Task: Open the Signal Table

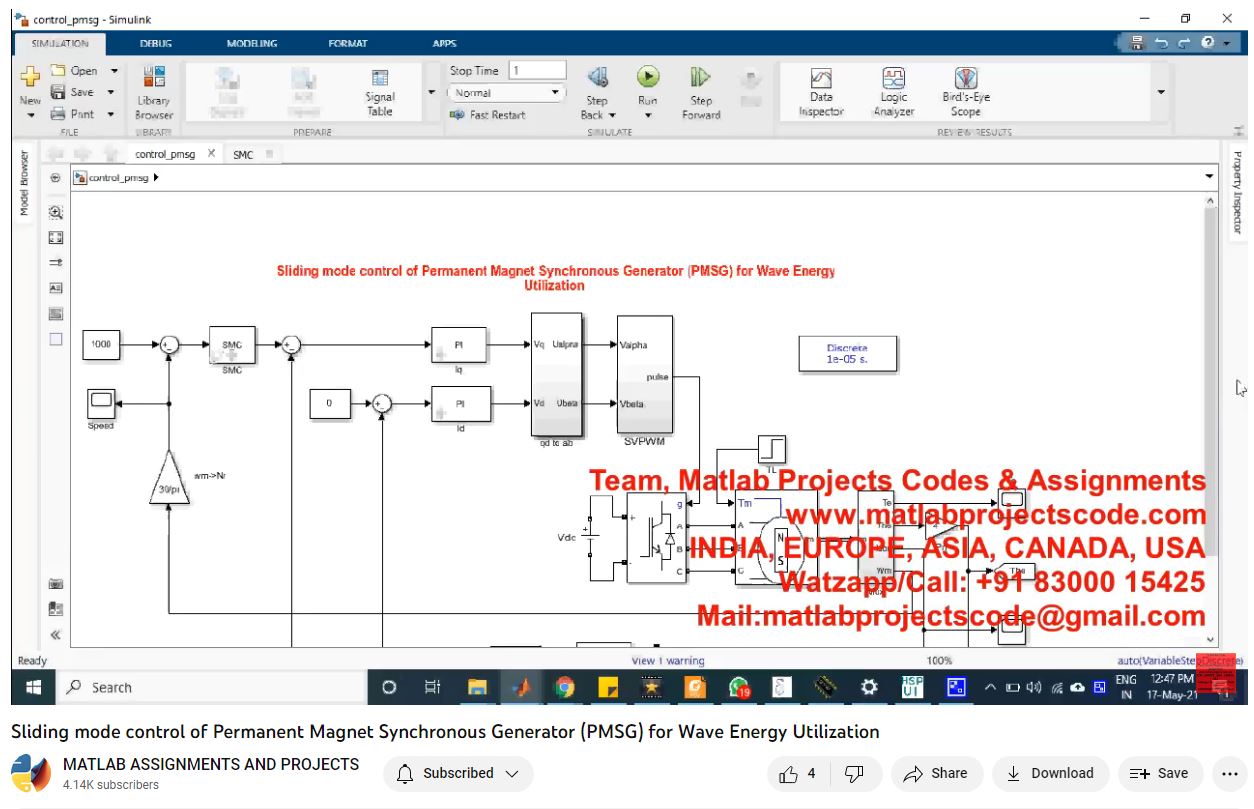Action: [x=380, y=92]
